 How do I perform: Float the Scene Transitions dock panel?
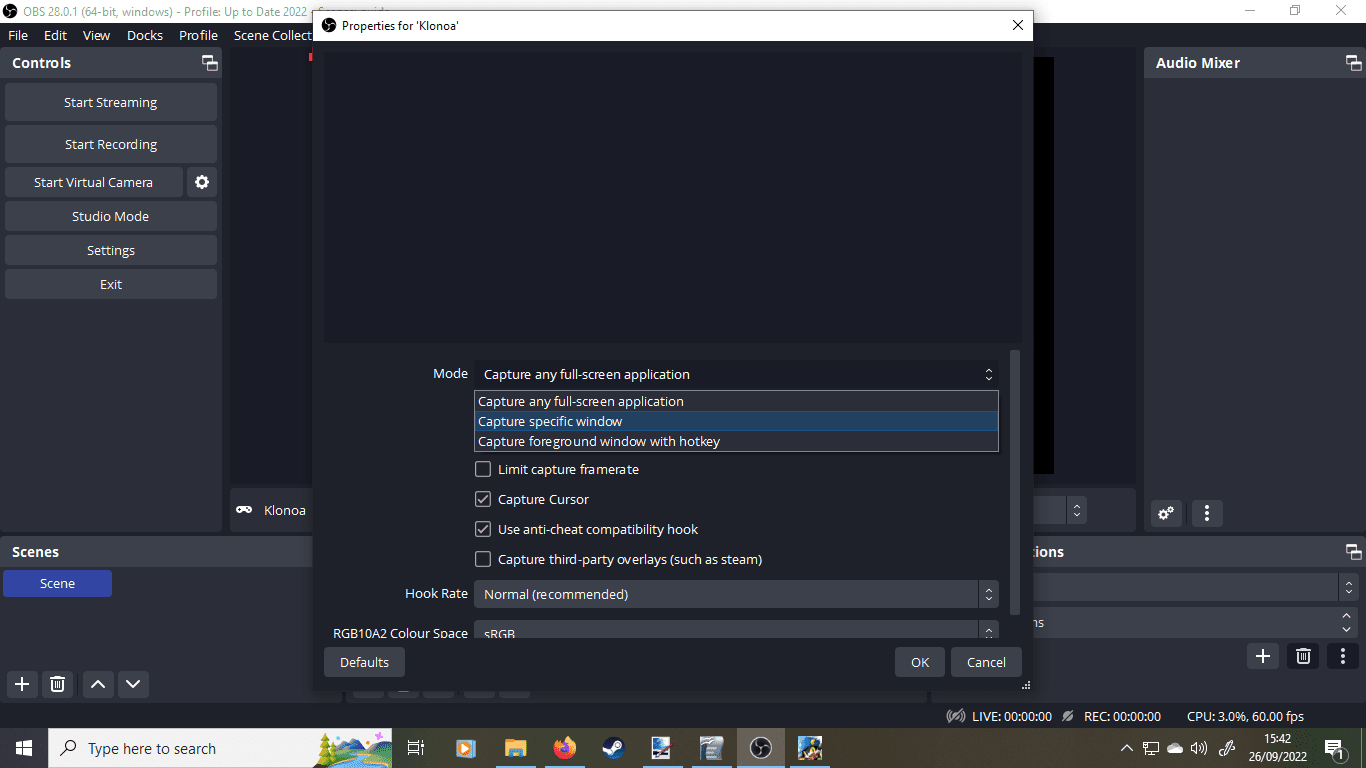[1353, 552]
